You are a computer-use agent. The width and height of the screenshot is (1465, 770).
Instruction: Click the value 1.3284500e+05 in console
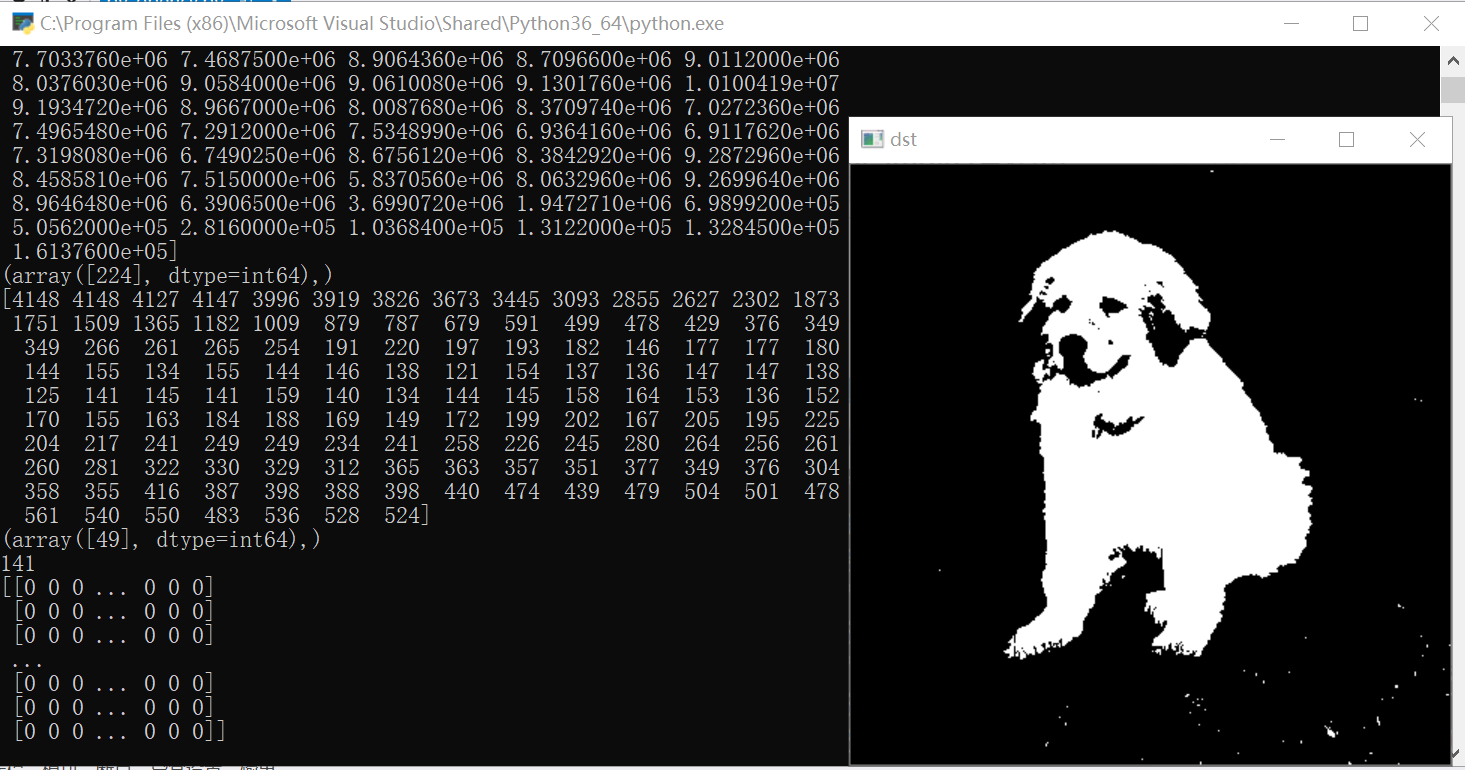tap(762, 228)
